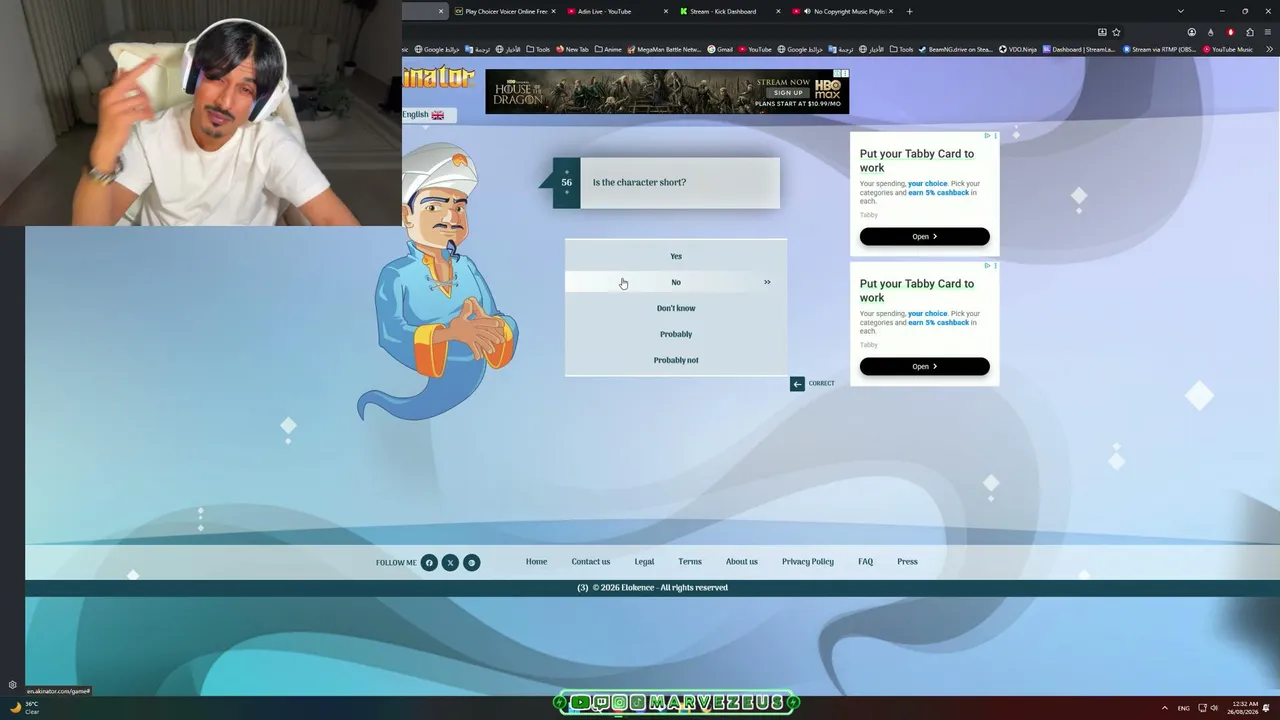1280x720 pixels.
Task: Open the Contact us footer link
Action: [591, 562]
